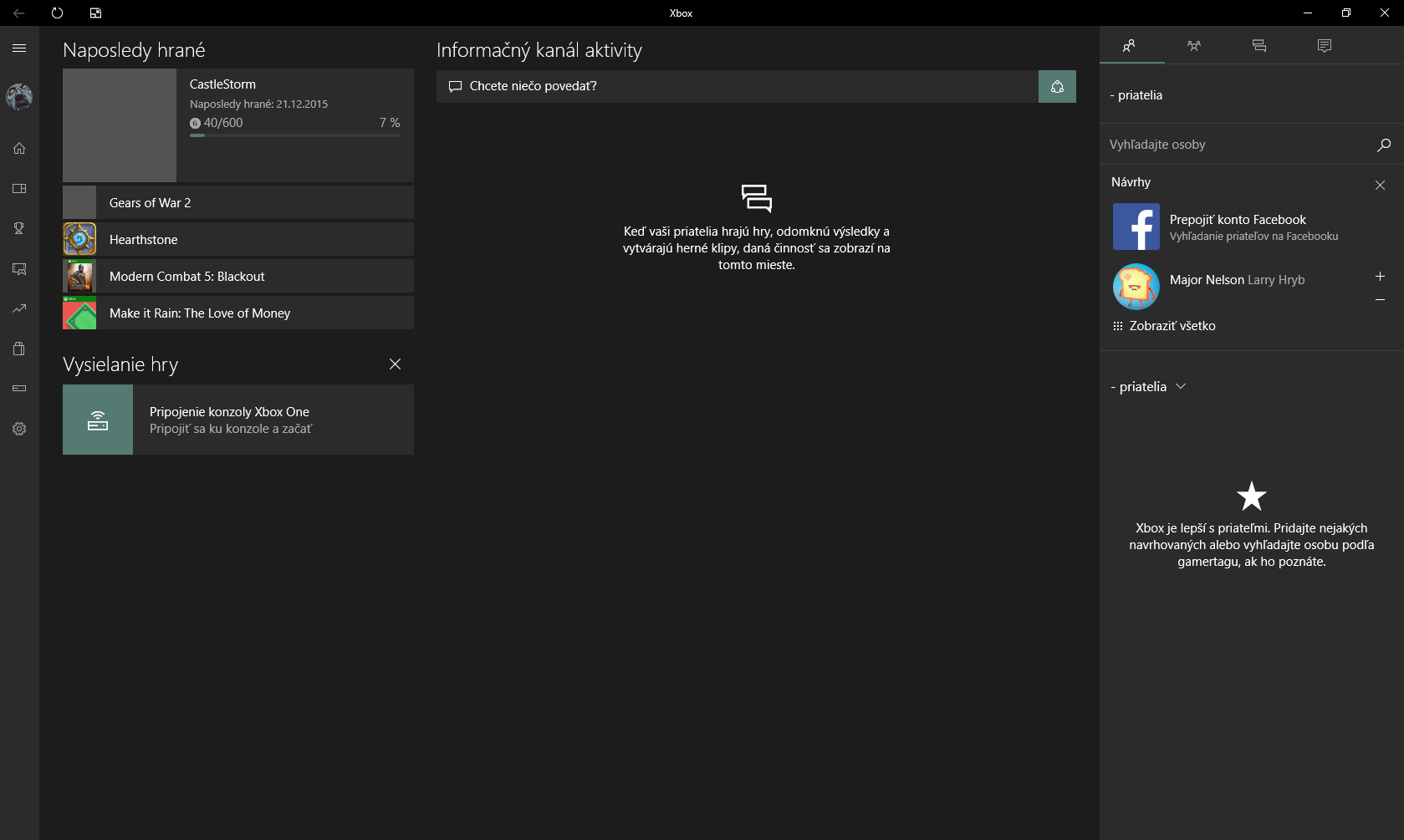Switch to the Friends tab icon
This screenshot has height=840, width=1404.
click(x=1129, y=46)
